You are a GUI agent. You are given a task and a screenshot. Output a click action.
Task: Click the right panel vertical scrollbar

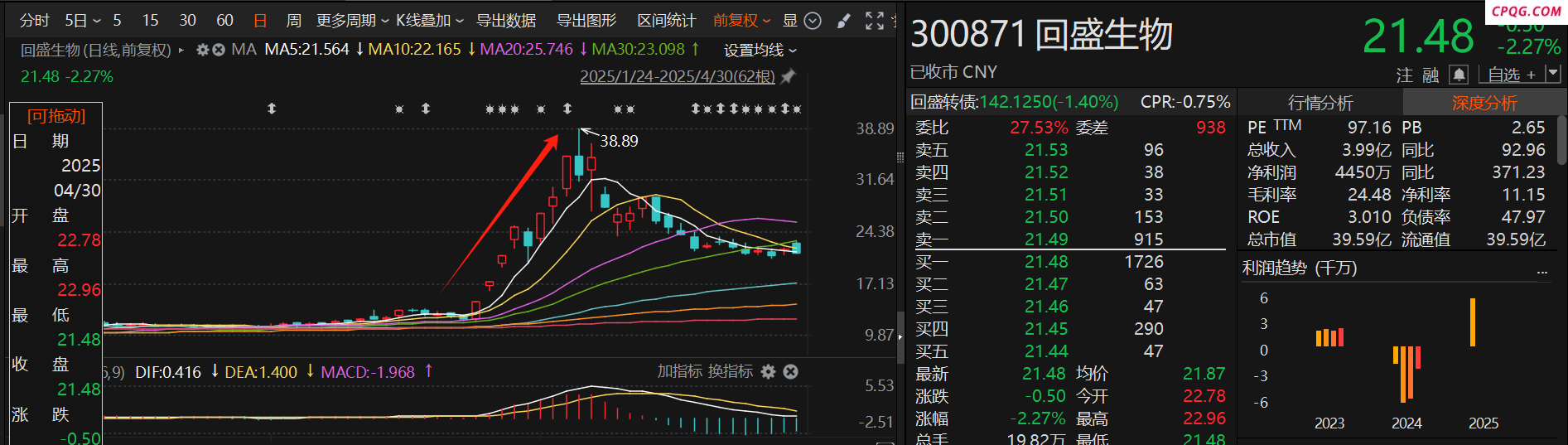pyautogui.click(x=1561, y=139)
